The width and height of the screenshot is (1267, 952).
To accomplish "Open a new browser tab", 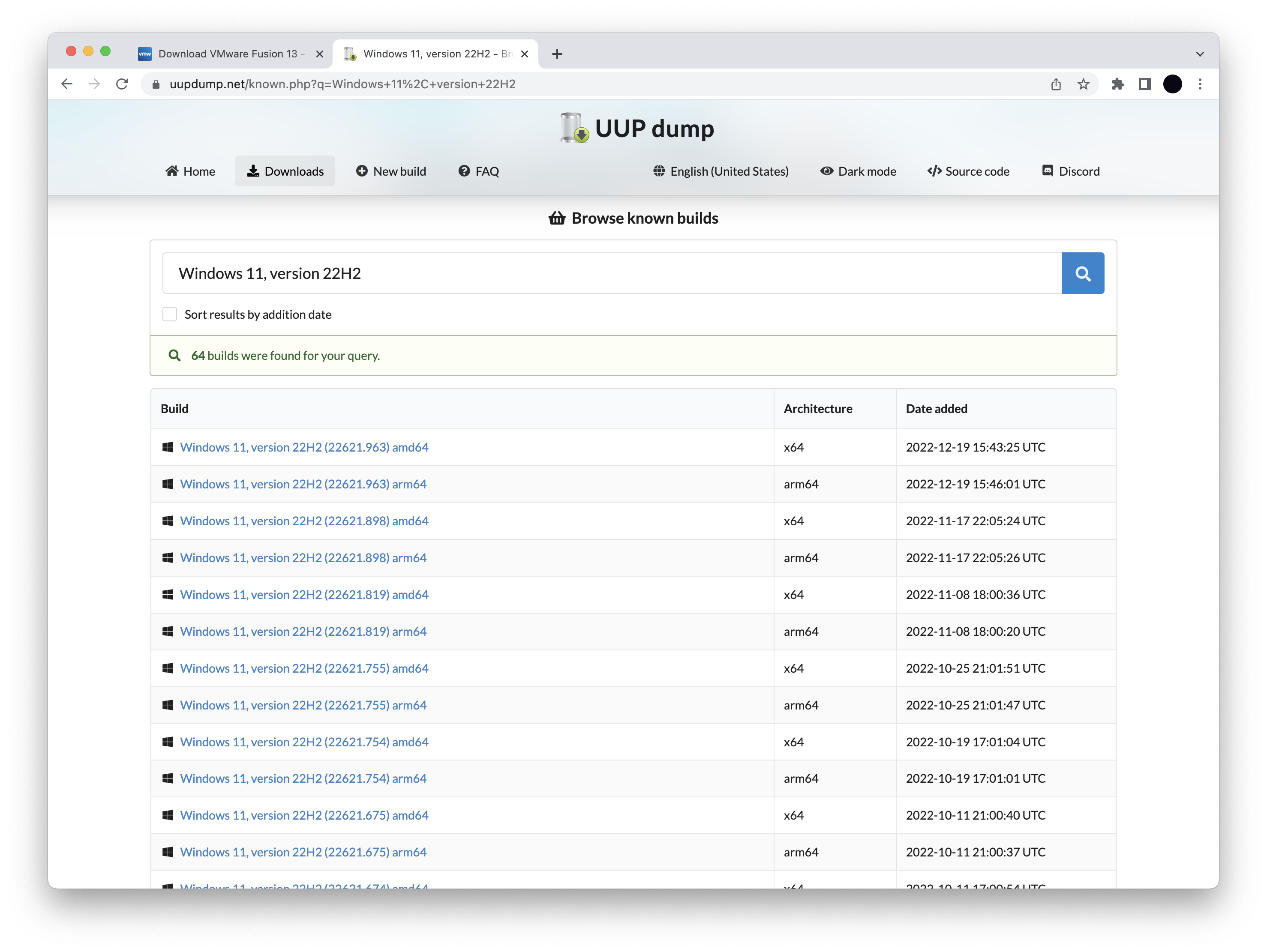I will [x=557, y=54].
